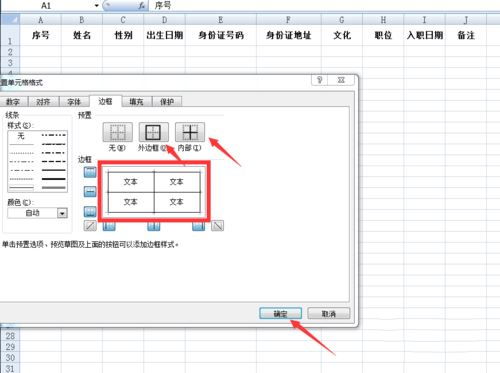Select row 3 header

[x=10, y=62]
